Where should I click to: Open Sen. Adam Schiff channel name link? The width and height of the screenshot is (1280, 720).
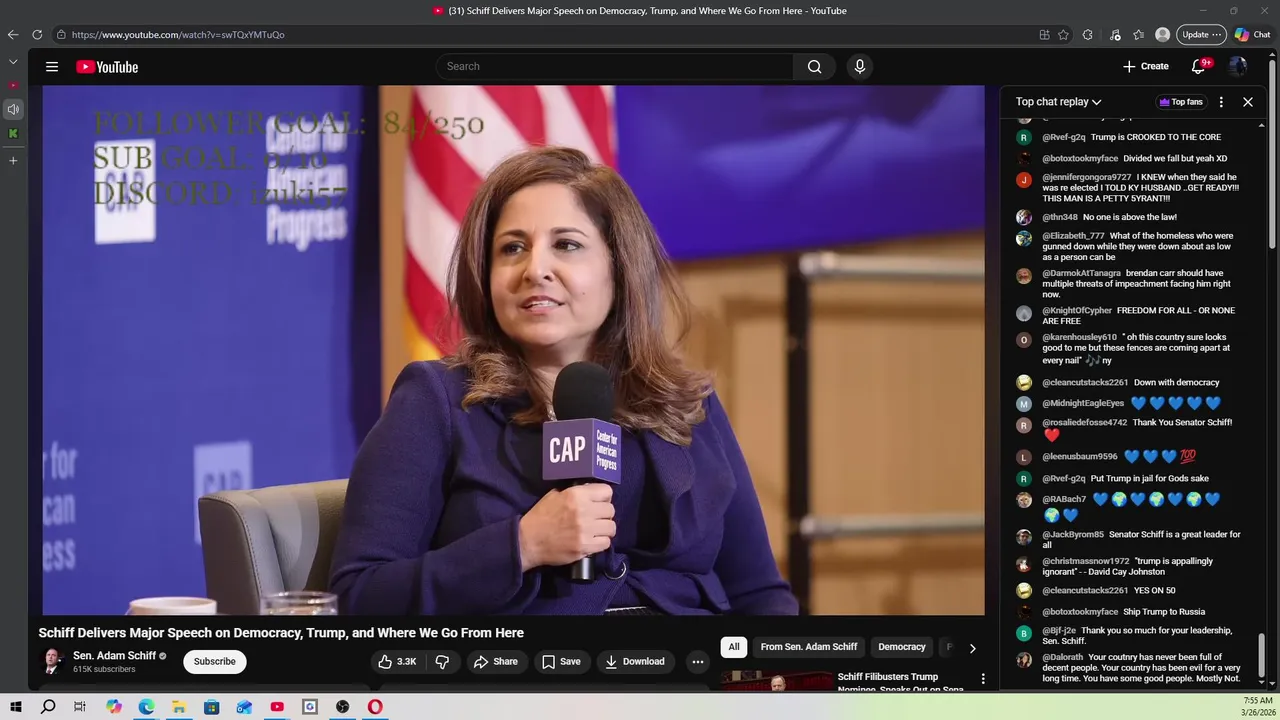114,656
